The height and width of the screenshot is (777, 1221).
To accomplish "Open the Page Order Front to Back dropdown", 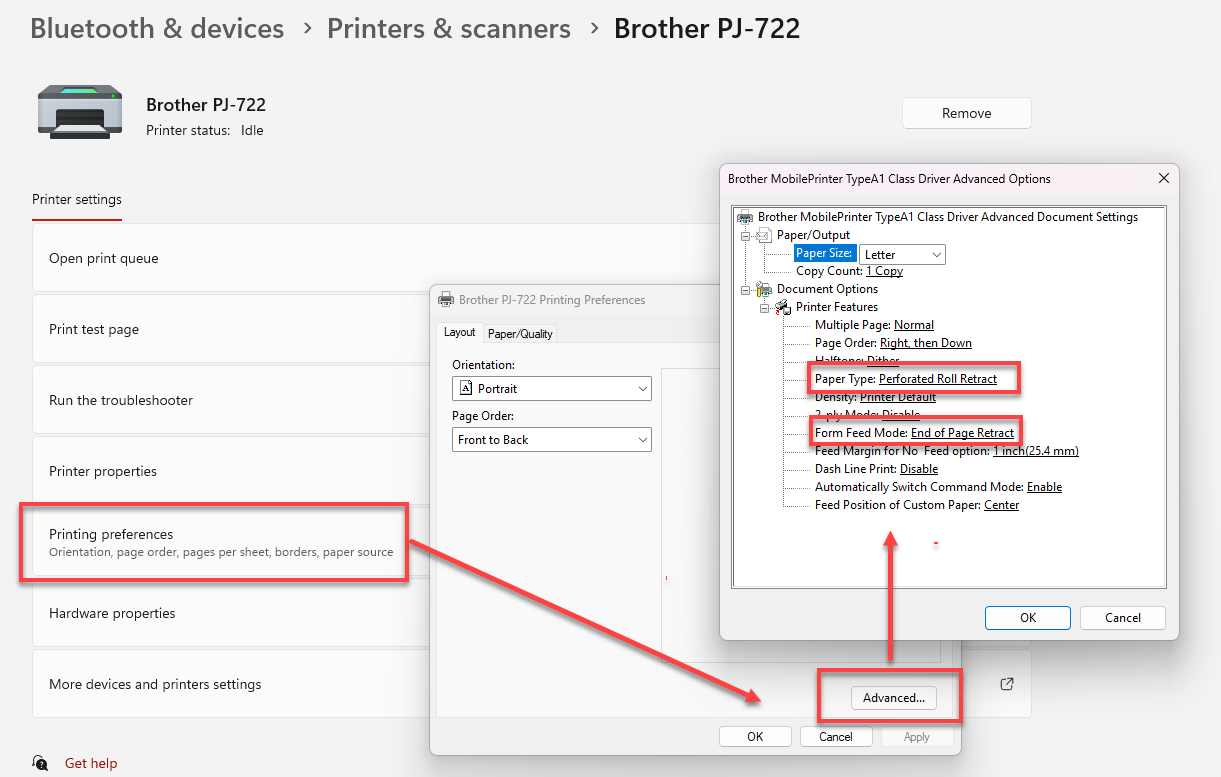I will [551, 439].
